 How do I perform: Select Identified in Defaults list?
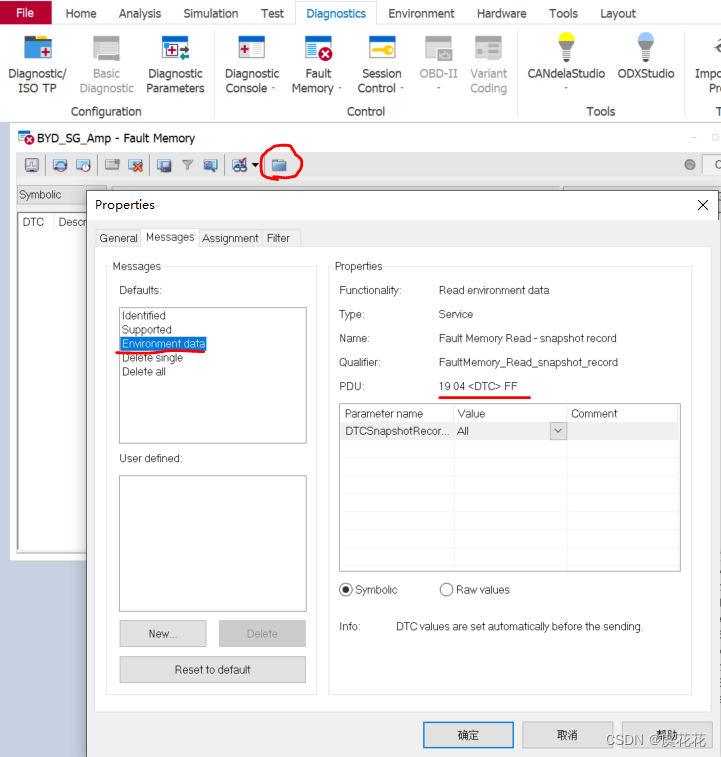pos(143,315)
